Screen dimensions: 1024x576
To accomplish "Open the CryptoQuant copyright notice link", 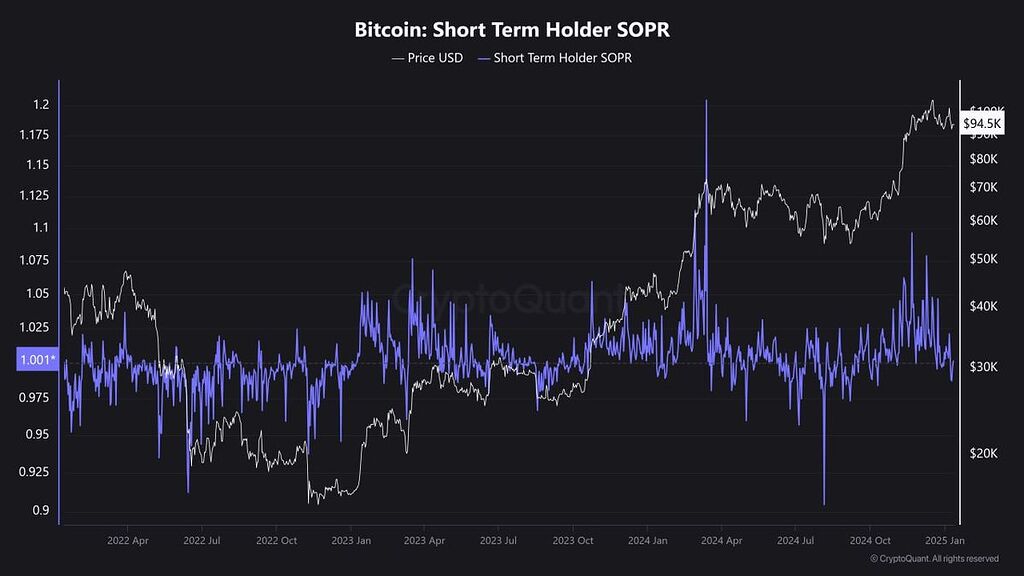I will click(x=934, y=559).
